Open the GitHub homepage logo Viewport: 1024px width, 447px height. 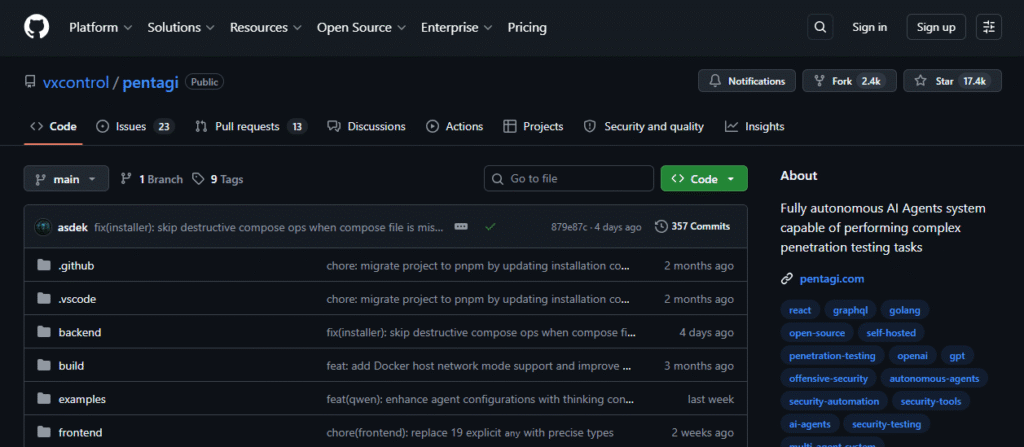pos(37,27)
